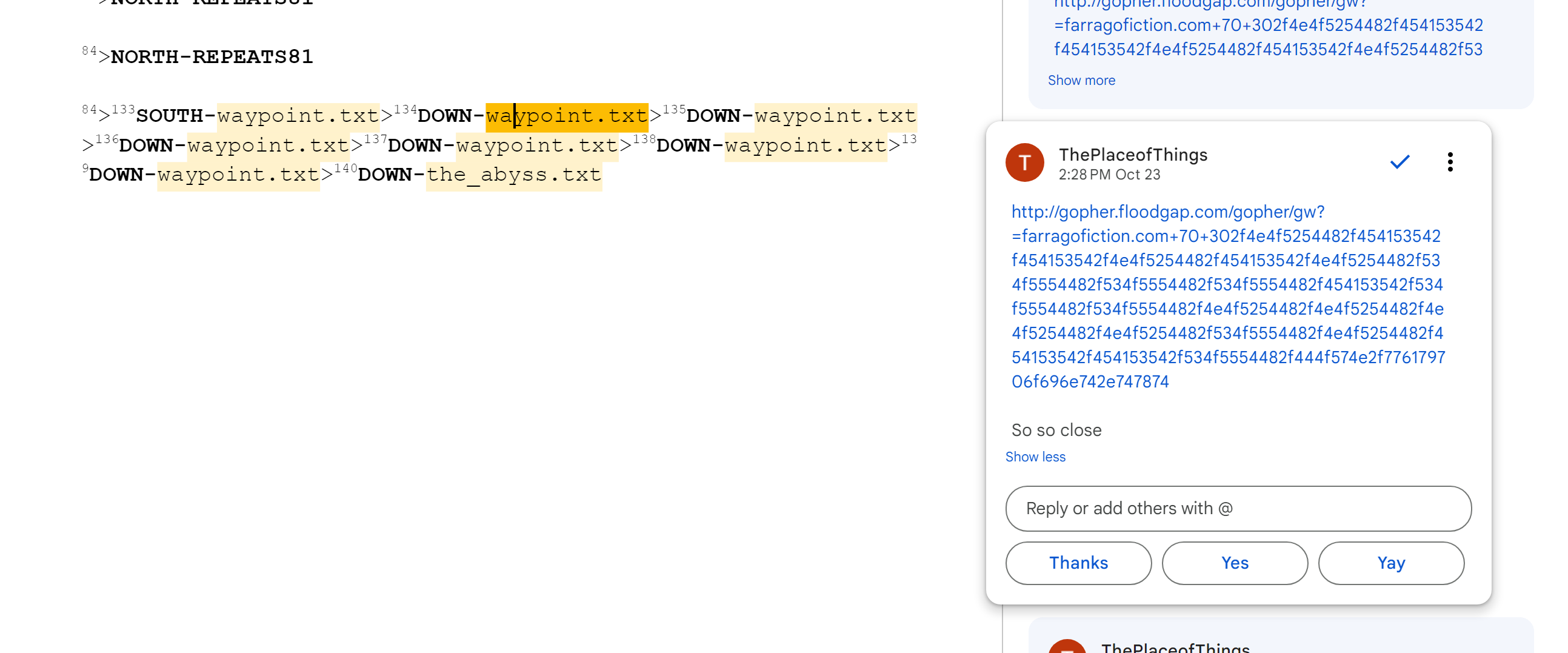Resolve the comment with the checkmark icon
Screen dimensions: 1568x653
(x=1400, y=162)
